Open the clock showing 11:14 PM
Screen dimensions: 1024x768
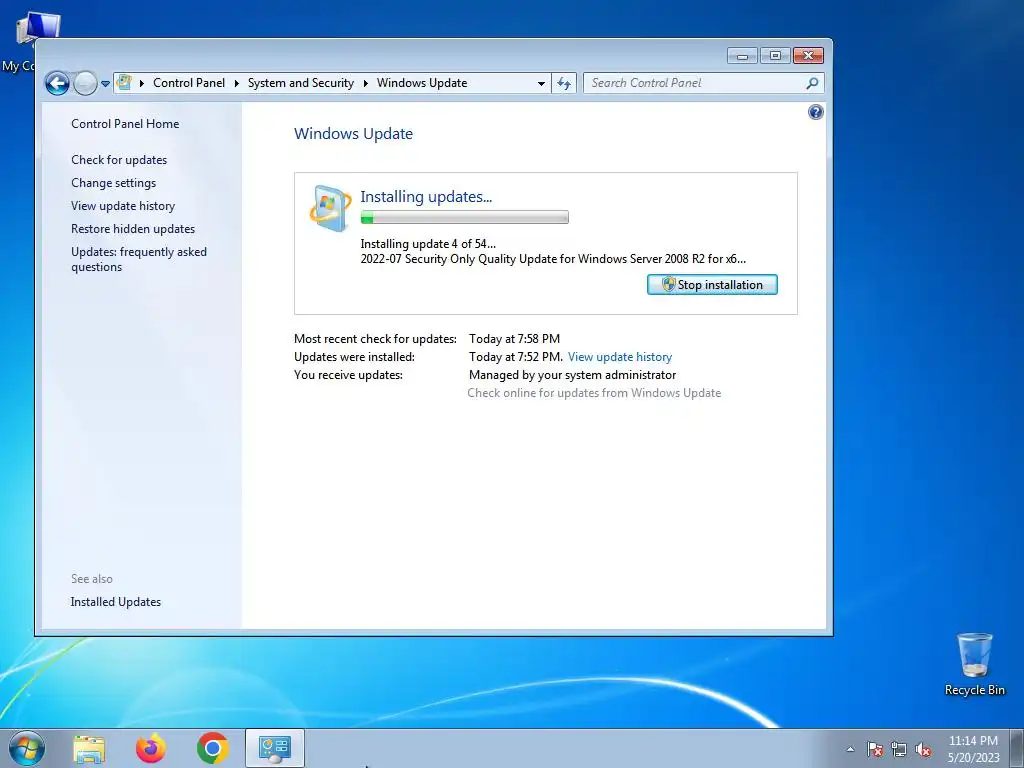click(x=973, y=749)
